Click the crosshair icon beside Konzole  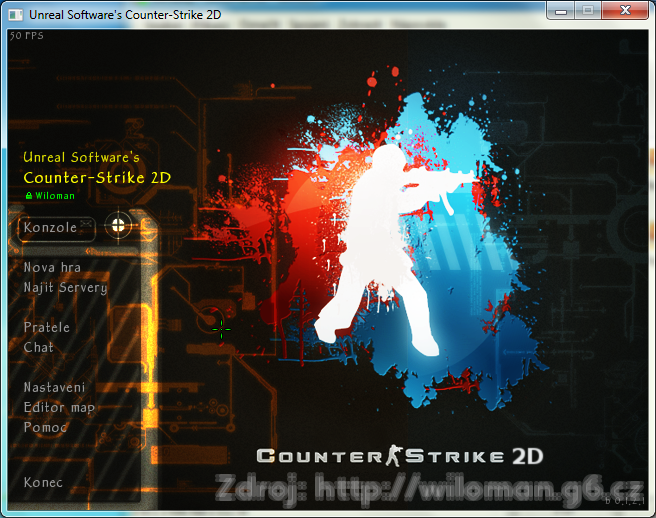pyautogui.click(x=118, y=226)
